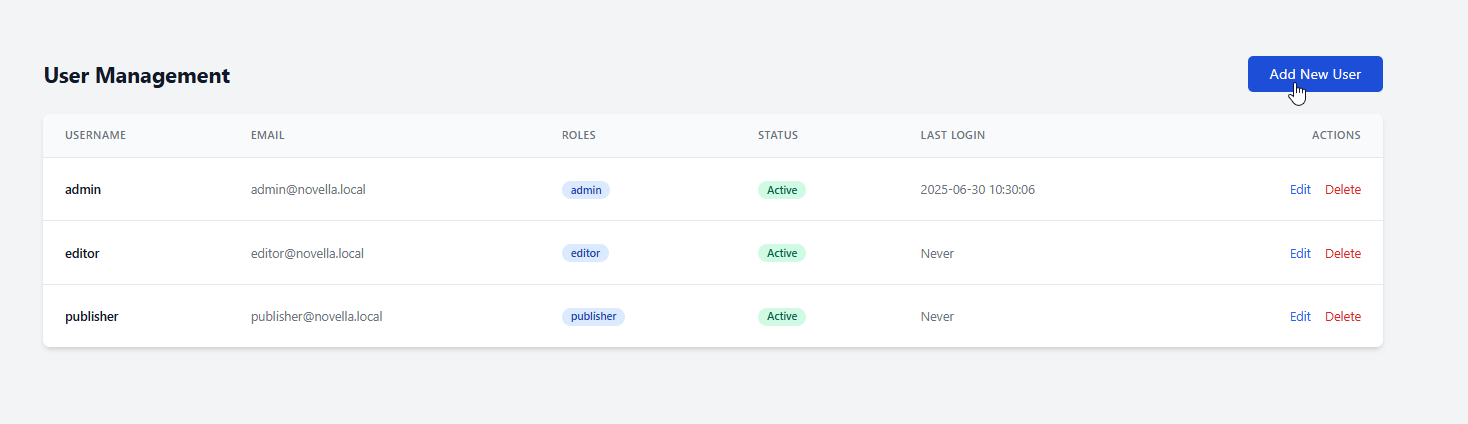Click the Active status badge for editor
Viewport: 1468px width, 424px height.
pos(781,254)
